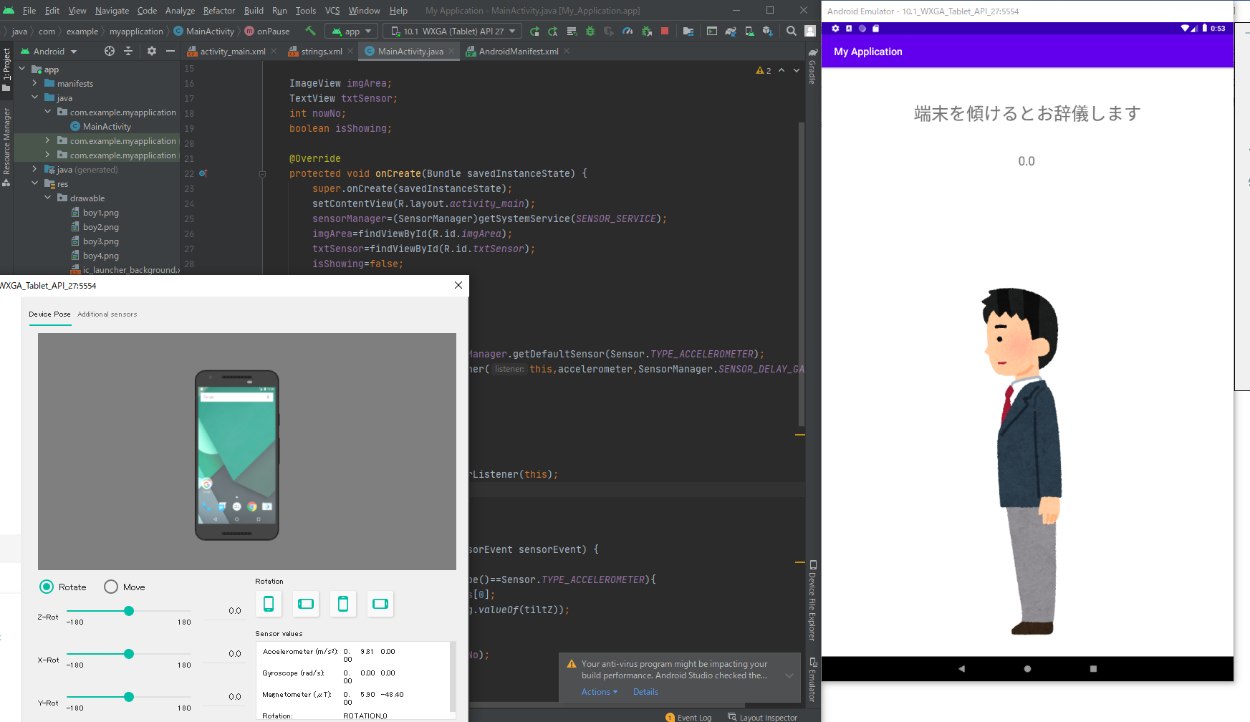Switch to the activity_main.xml tab
The width and height of the screenshot is (1250, 722).
click(231, 51)
